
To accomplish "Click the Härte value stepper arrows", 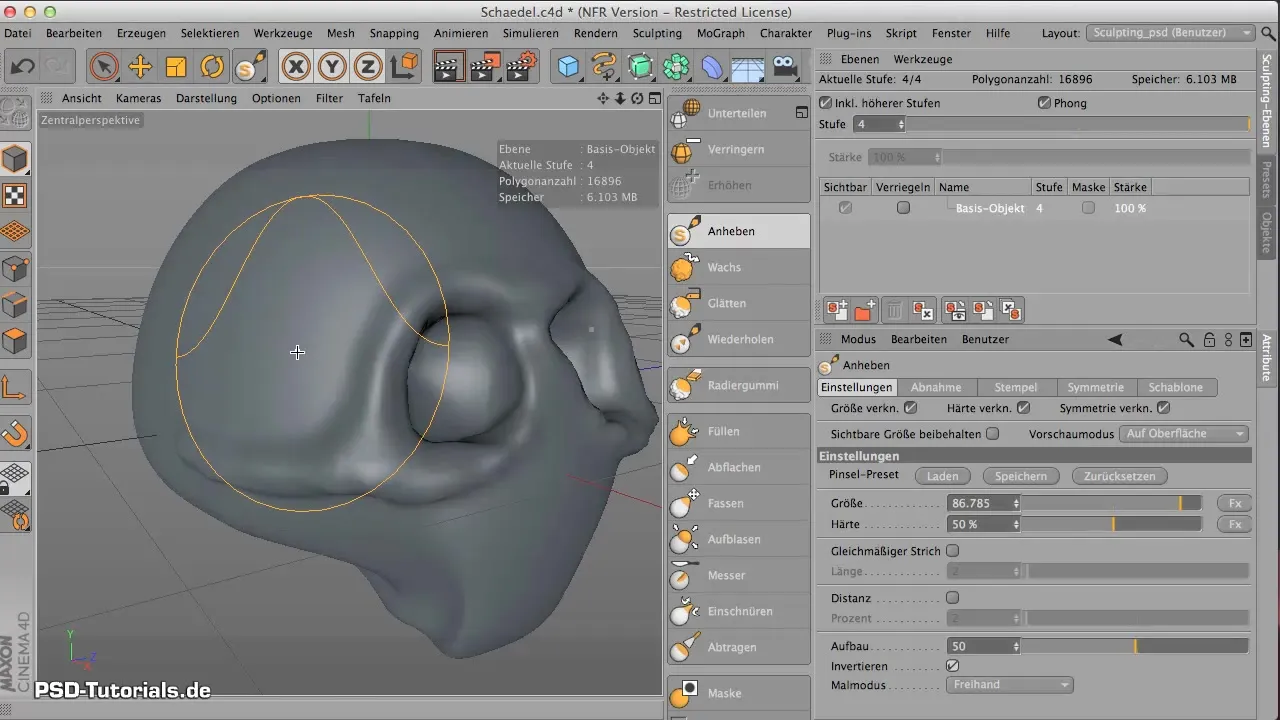I will click(x=1016, y=524).
